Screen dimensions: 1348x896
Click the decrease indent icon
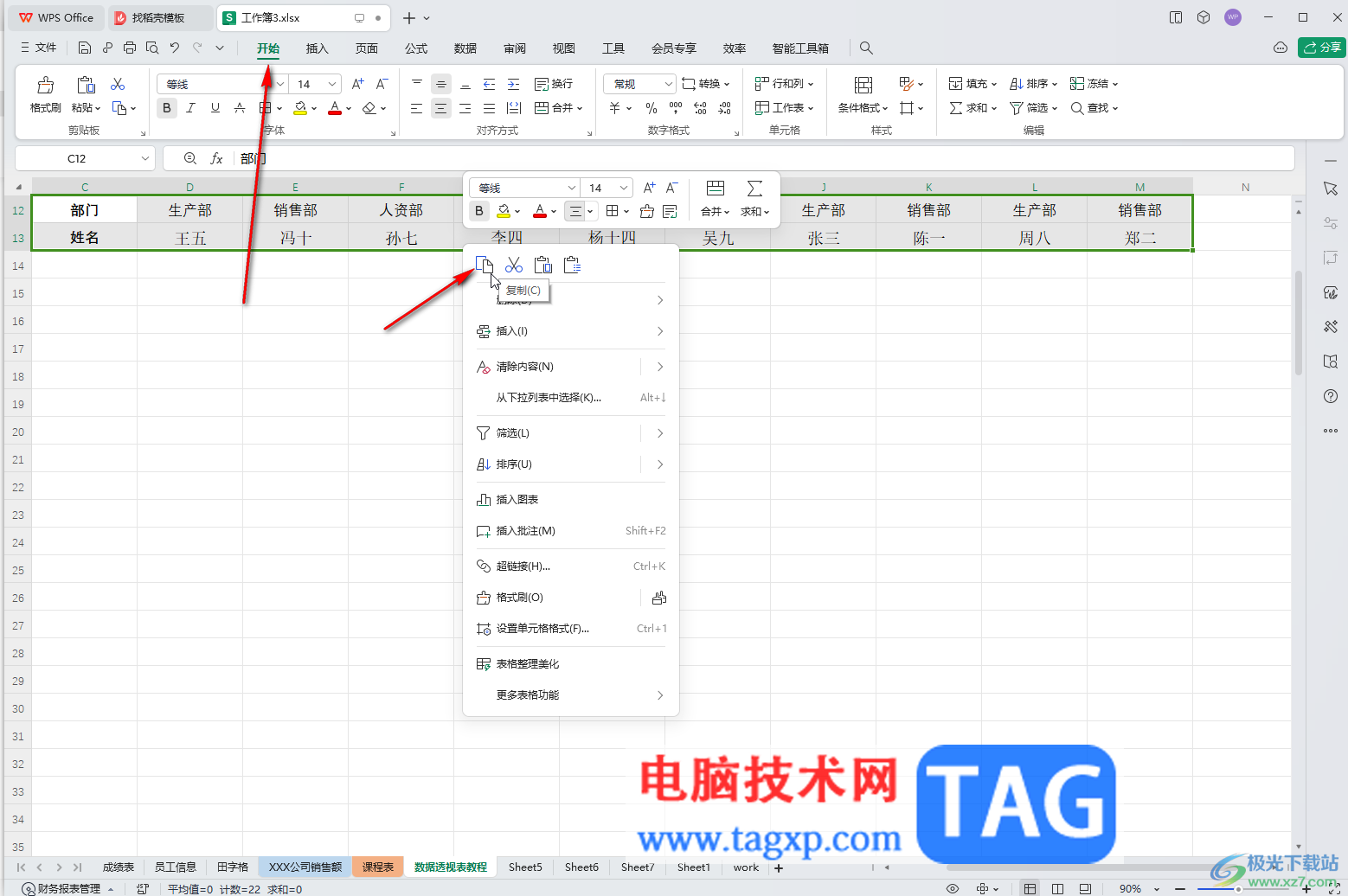click(490, 84)
